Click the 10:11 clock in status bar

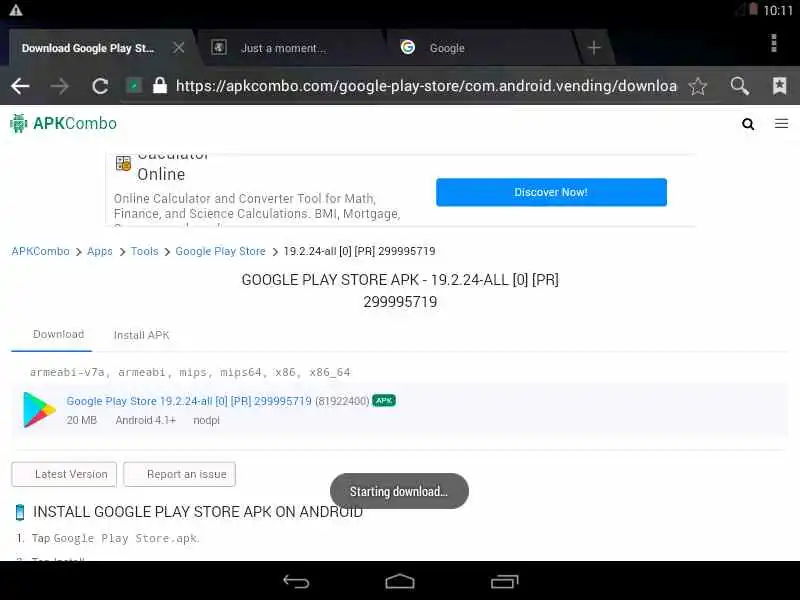(x=778, y=10)
